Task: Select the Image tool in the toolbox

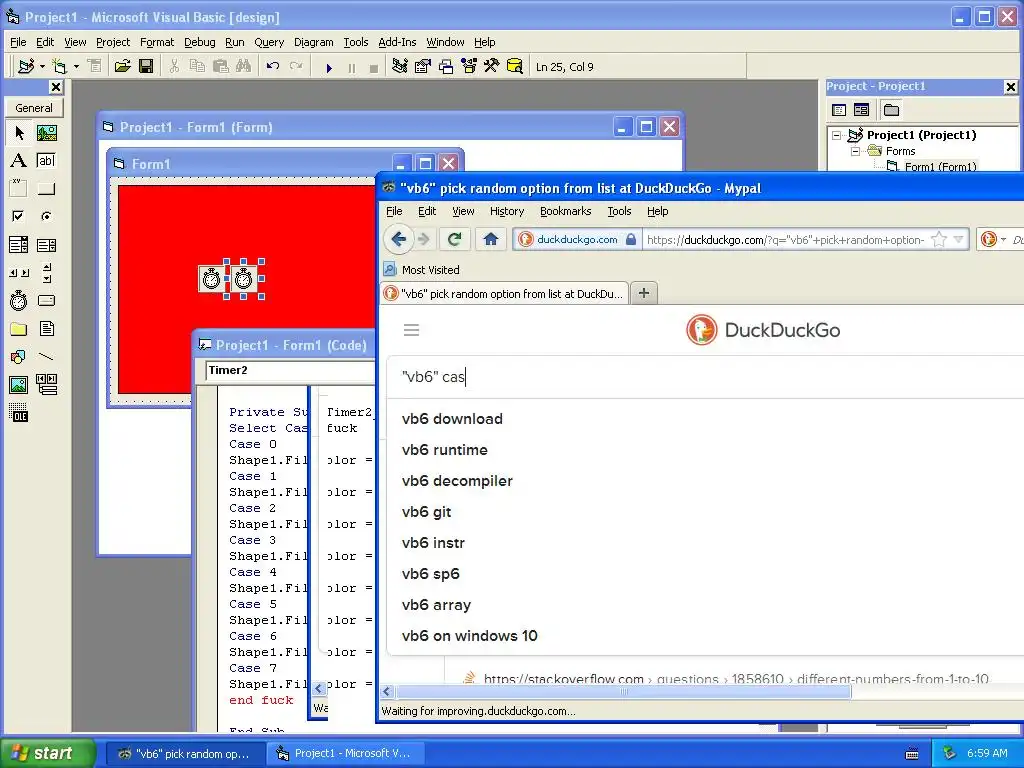Action: [x=19, y=385]
